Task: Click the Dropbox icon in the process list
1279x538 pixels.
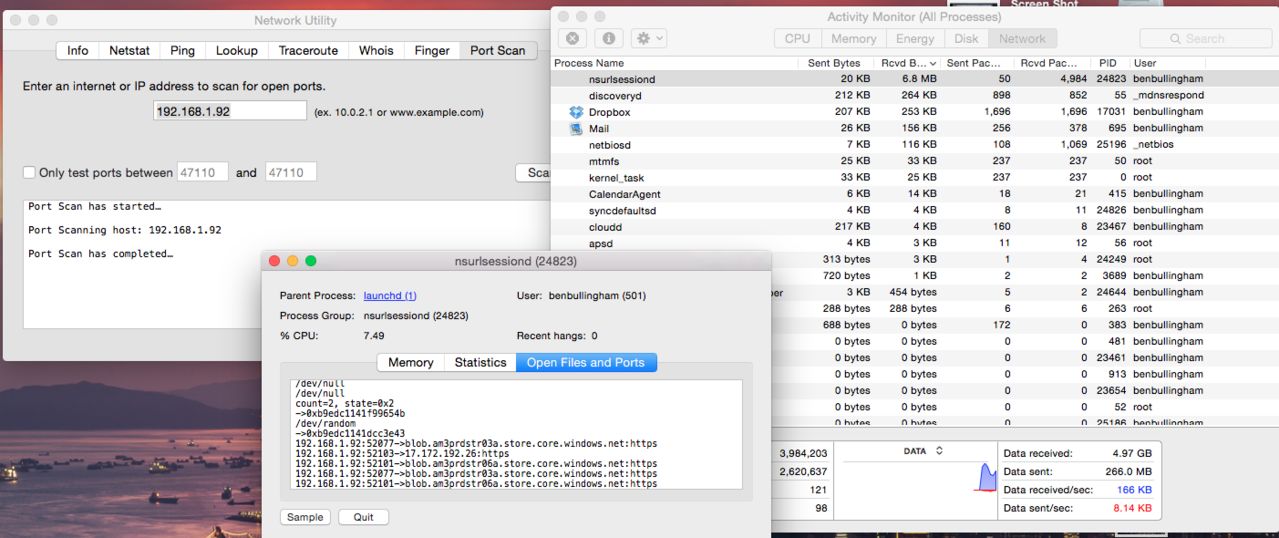Action: point(576,112)
